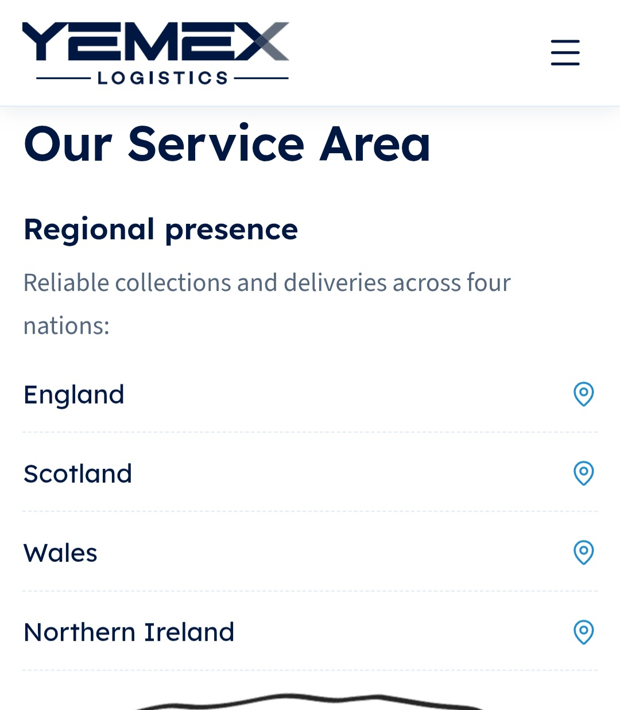Screen dimensions: 620x710
Task: Click the Reliable collections and deliveries text
Action: 267,304
